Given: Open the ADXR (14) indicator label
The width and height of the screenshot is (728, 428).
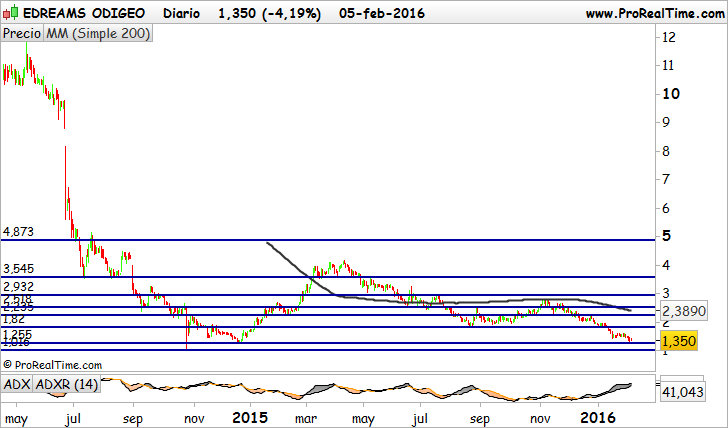Looking at the screenshot, I should [66, 384].
